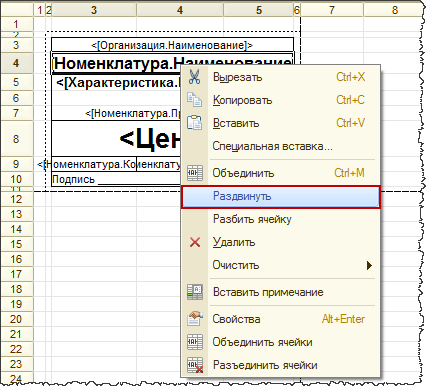Click the second cell in row 9, column 4

point(159,164)
